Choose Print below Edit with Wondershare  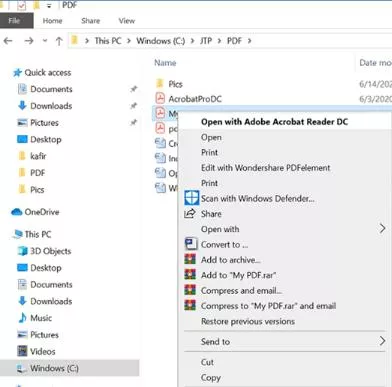tap(209, 183)
